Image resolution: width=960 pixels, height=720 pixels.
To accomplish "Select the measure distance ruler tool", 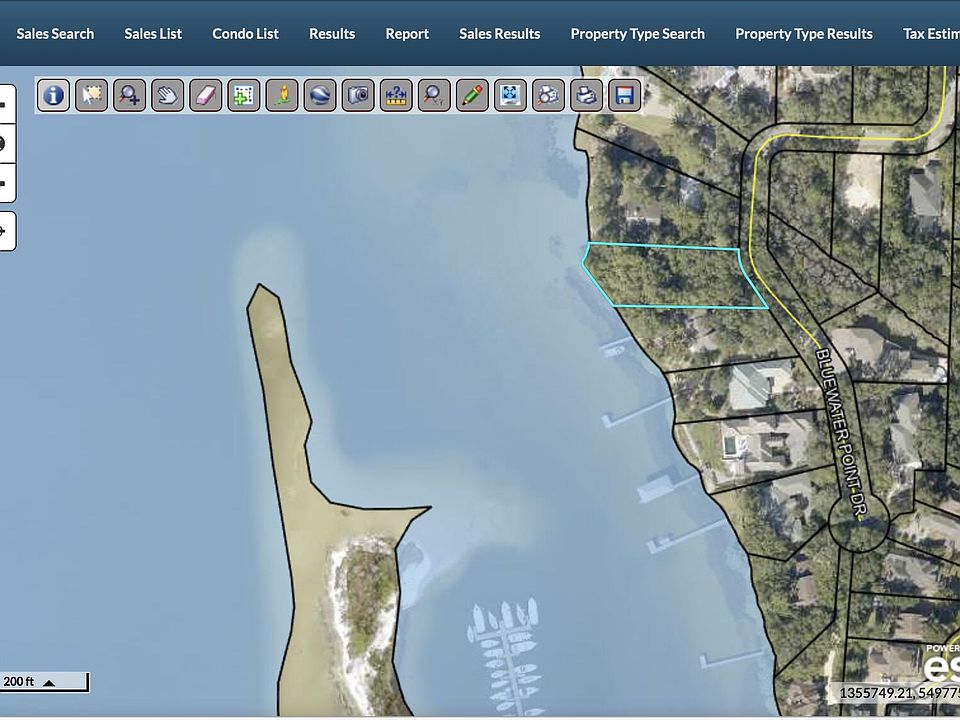I will (396, 96).
